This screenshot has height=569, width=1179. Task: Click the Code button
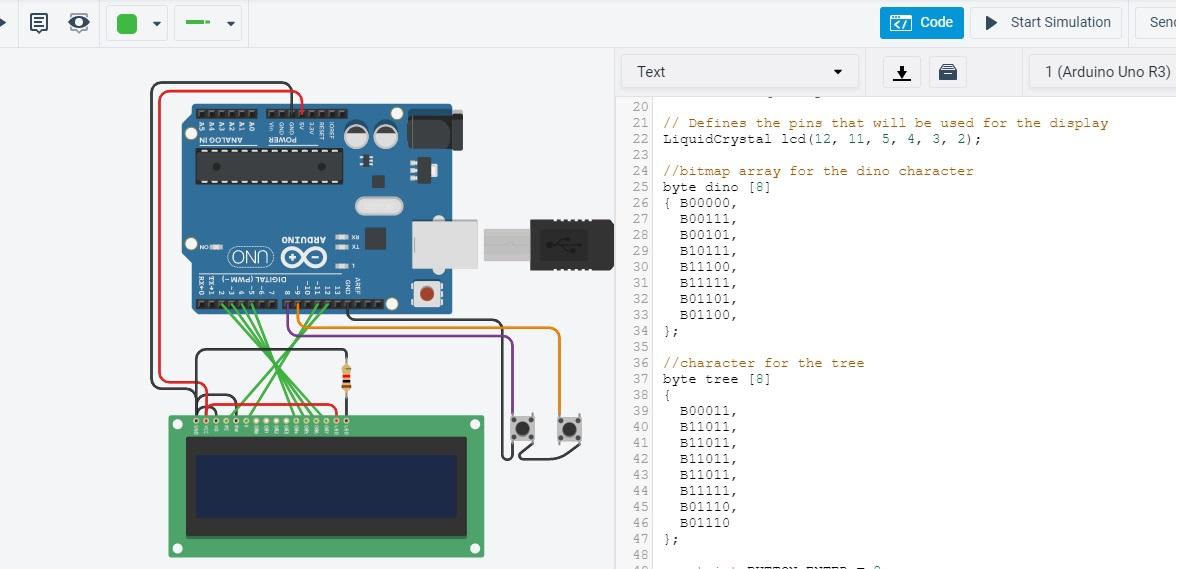click(x=922, y=23)
